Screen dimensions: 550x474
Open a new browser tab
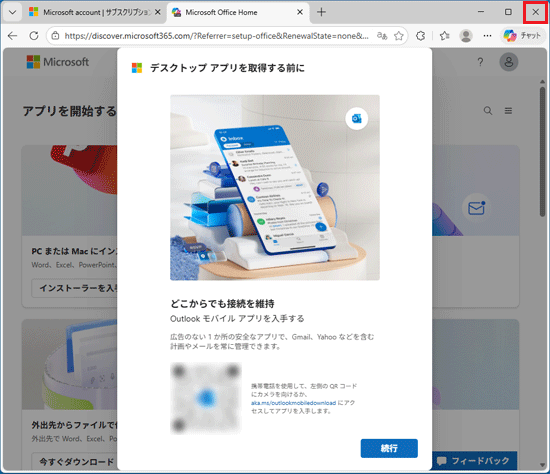click(x=321, y=12)
